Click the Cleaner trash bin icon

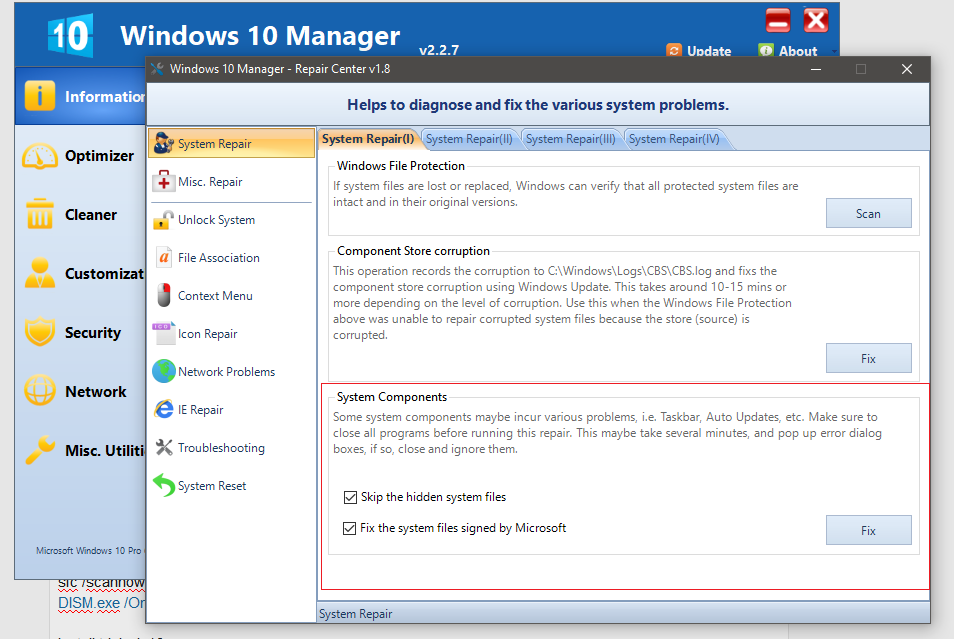click(x=40, y=214)
